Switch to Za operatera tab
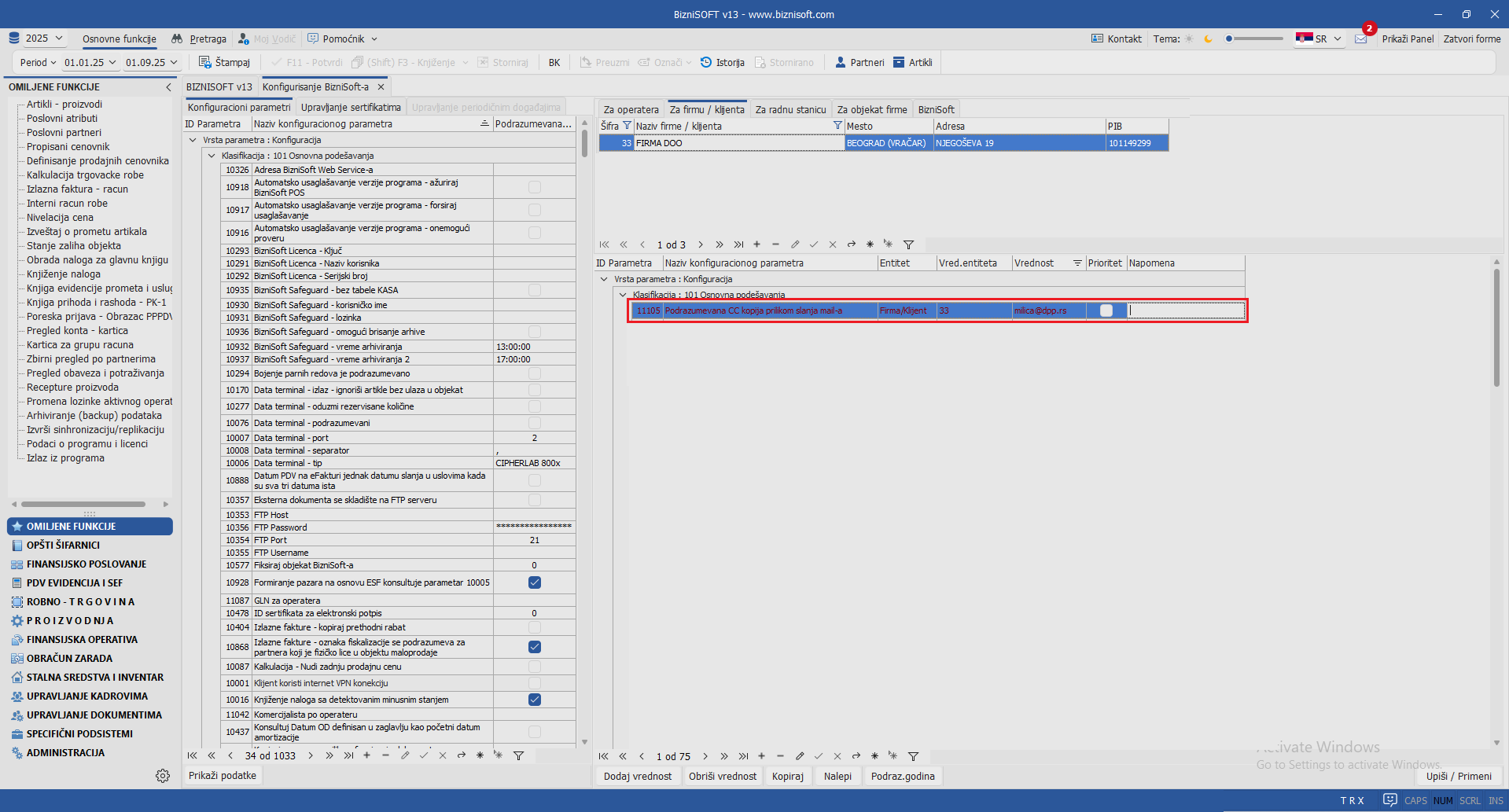1509x812 pixels. [631, 109]
